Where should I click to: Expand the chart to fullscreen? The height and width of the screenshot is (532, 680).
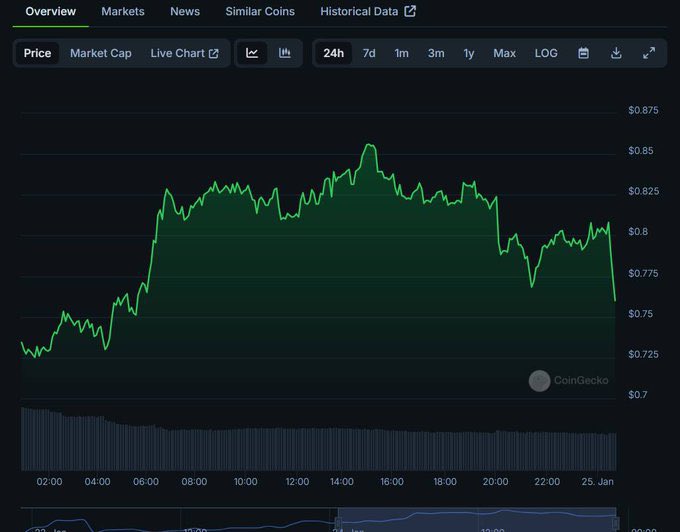point(649,53)
